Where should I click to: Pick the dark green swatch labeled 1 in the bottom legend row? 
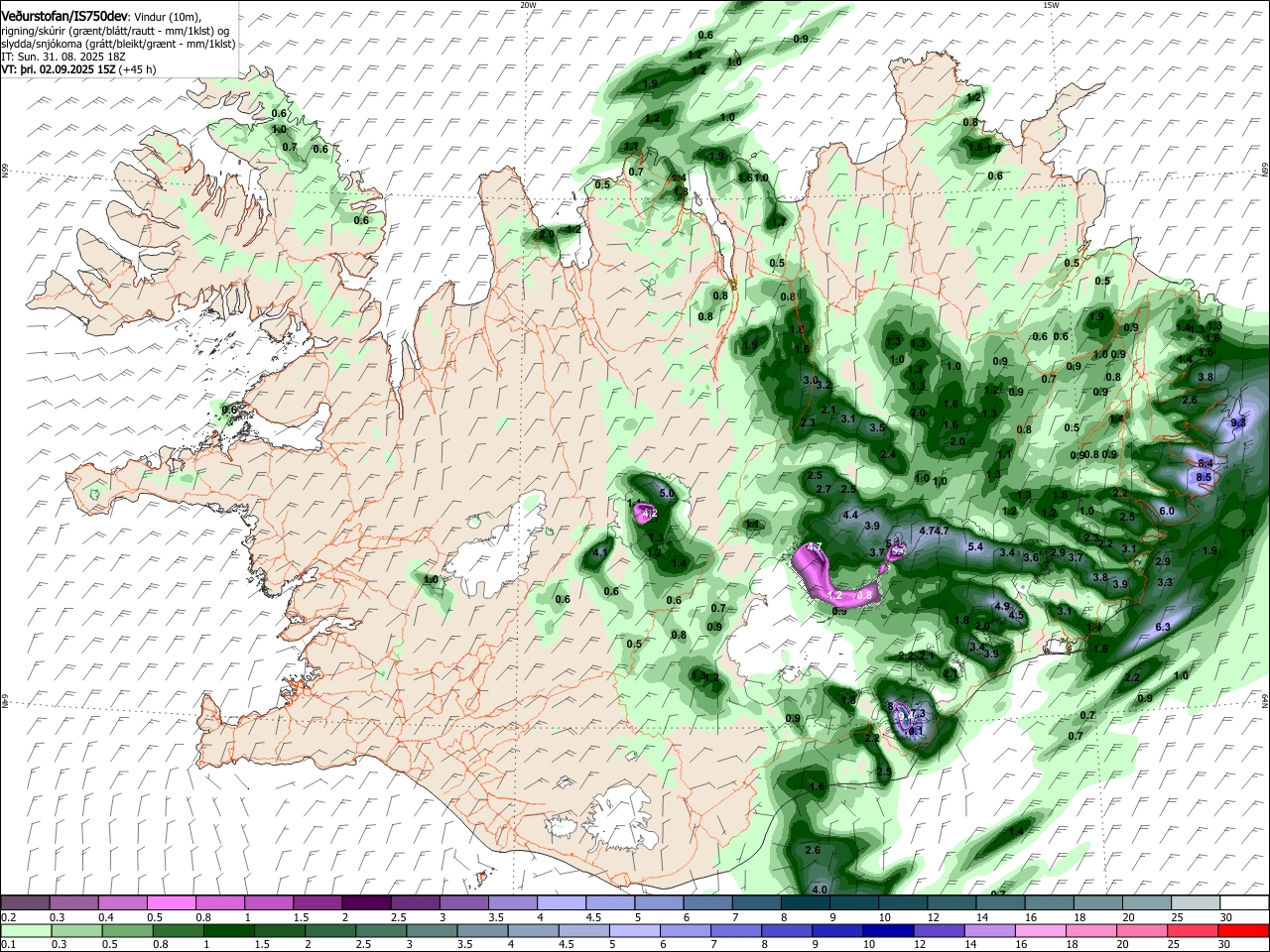[228, 930]
